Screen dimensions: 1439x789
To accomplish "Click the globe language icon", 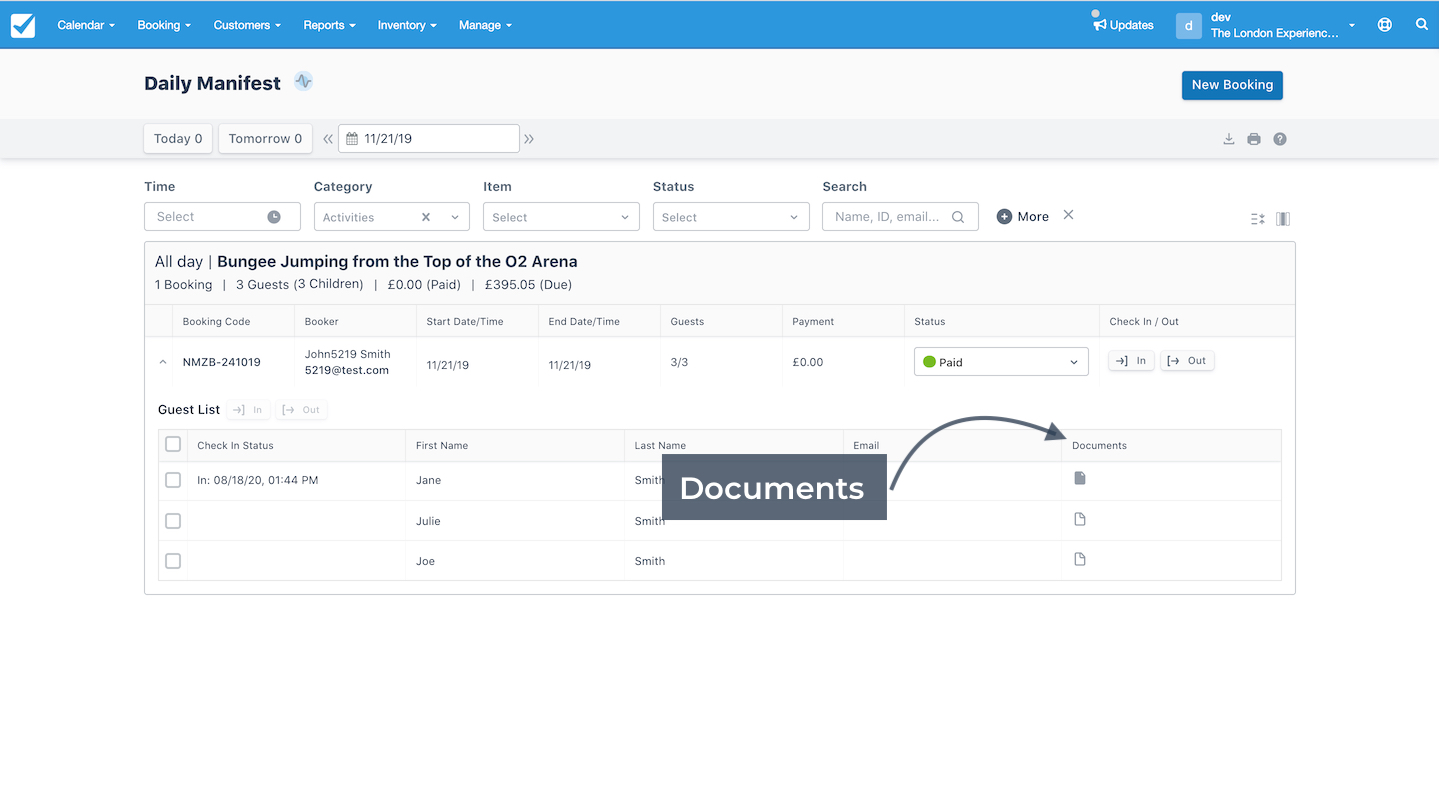I will (x=1385, y=25).
